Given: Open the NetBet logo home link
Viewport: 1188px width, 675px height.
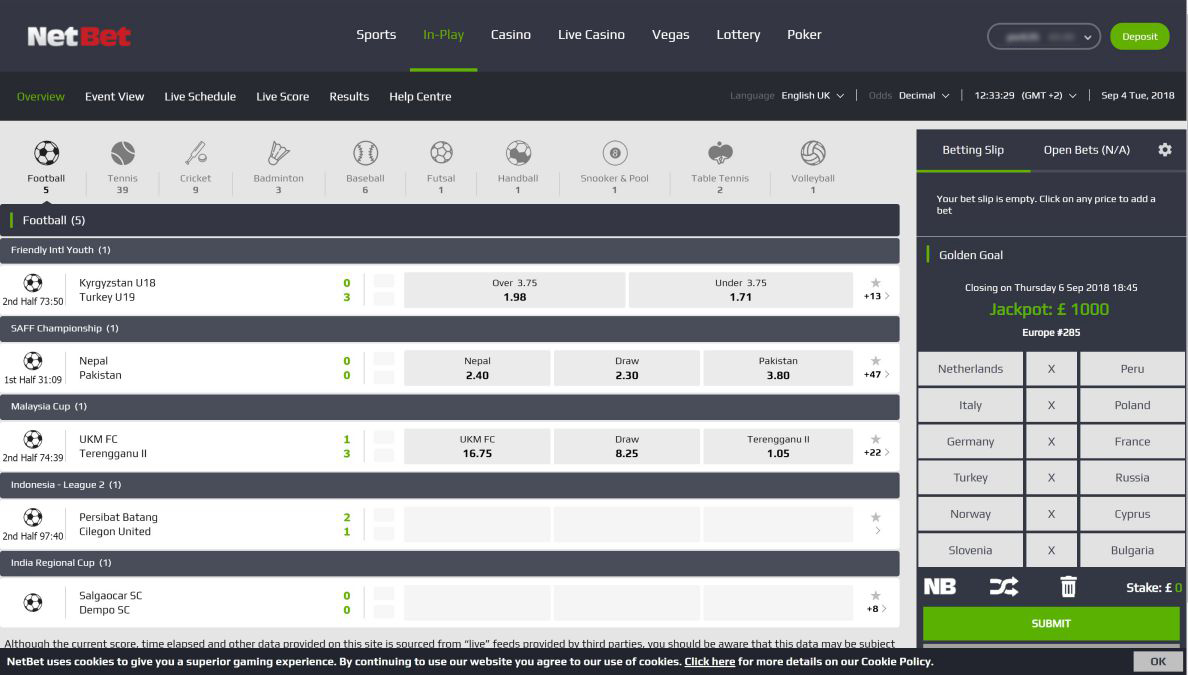Looking at the screenshot, I should pos(79,36).
